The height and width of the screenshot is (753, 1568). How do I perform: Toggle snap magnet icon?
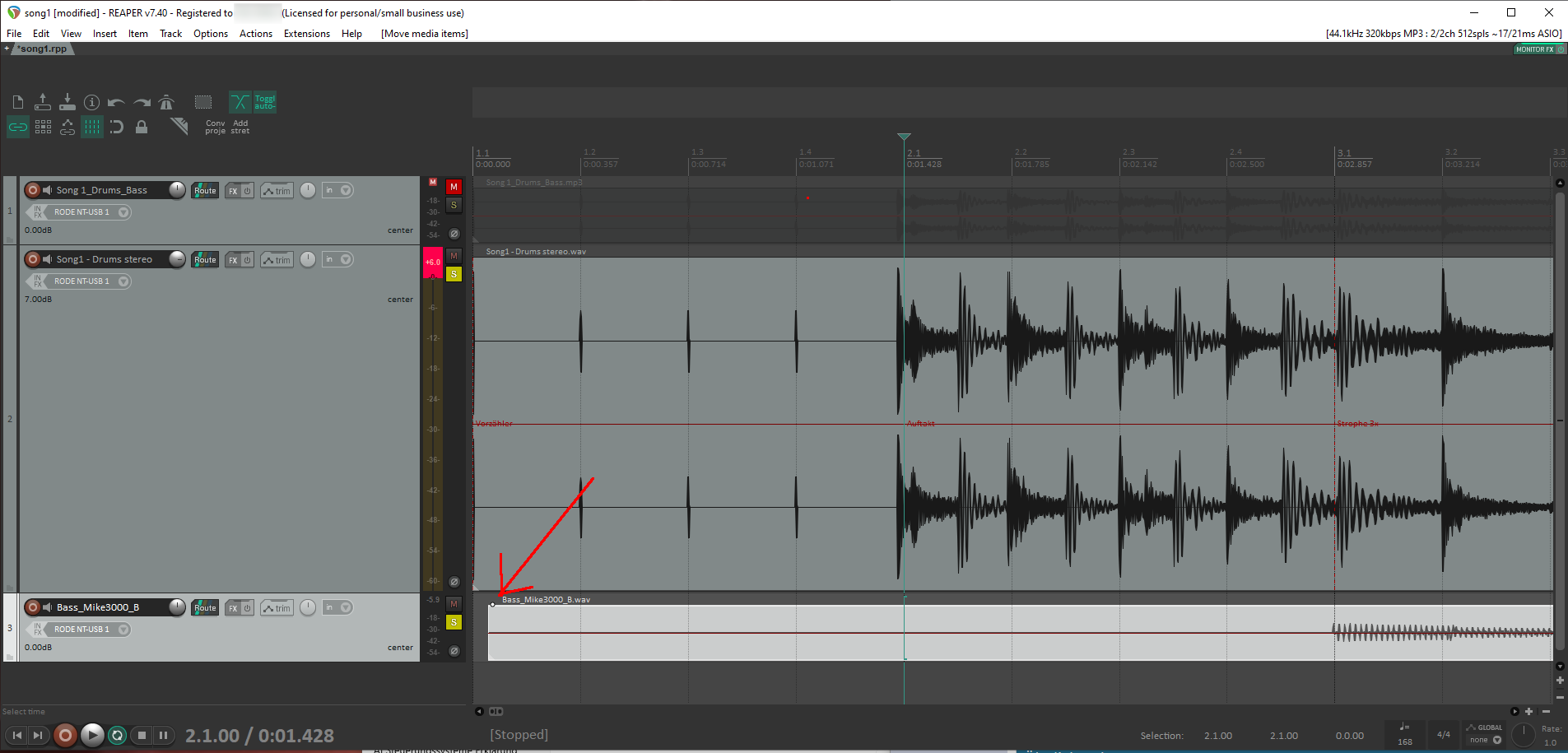pyautogui.click(x=117, y=127)
